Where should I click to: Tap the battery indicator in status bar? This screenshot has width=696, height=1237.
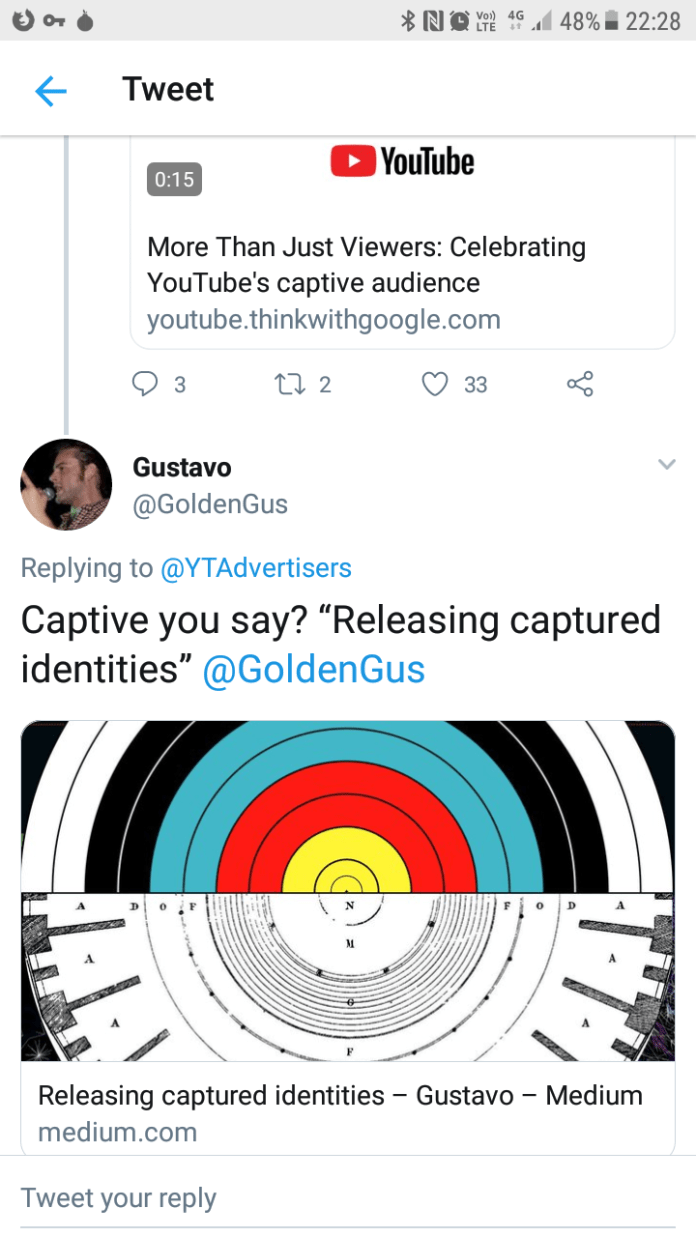[x=612, y=20]
